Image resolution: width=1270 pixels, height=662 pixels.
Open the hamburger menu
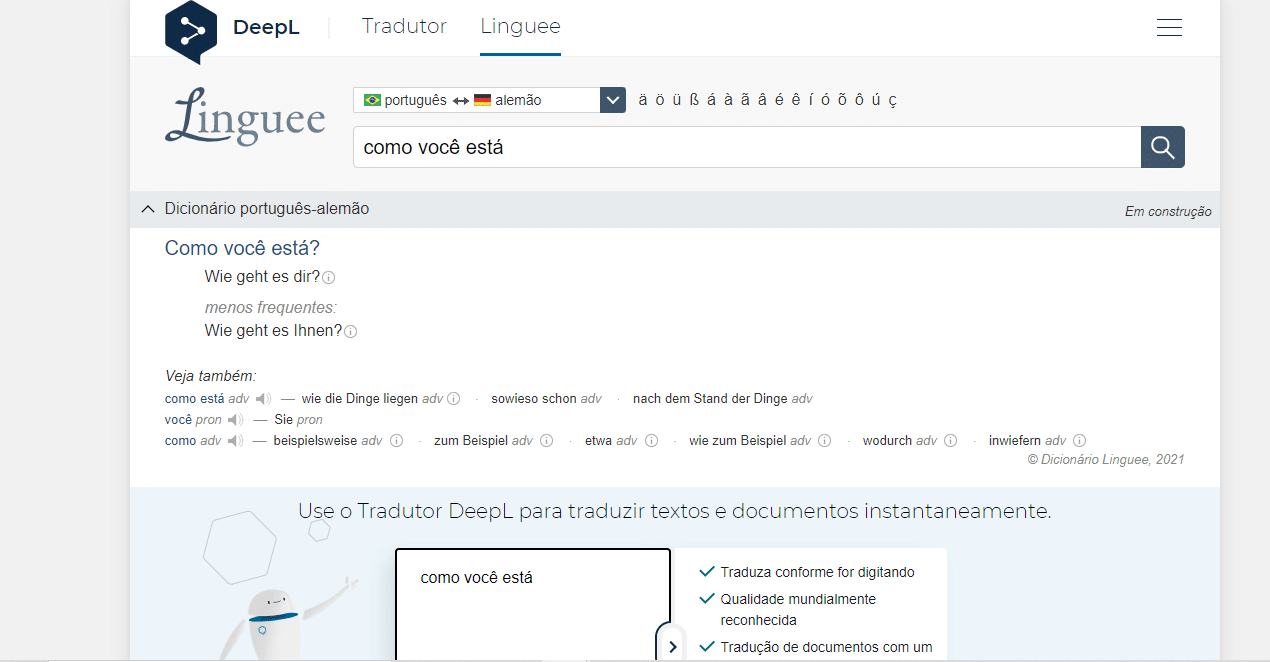[x=1169, y=27]
